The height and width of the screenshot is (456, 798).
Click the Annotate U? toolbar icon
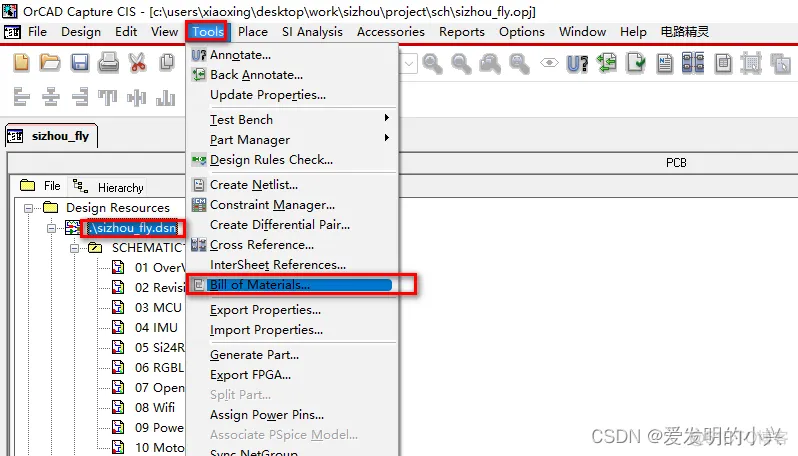(578, 64)
